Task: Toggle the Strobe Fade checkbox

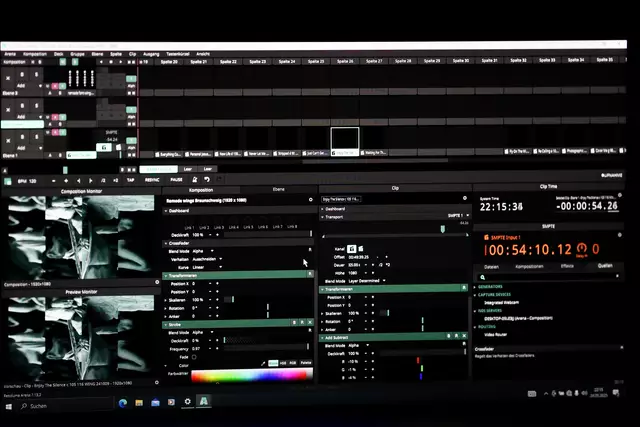Action: point(195,357)
